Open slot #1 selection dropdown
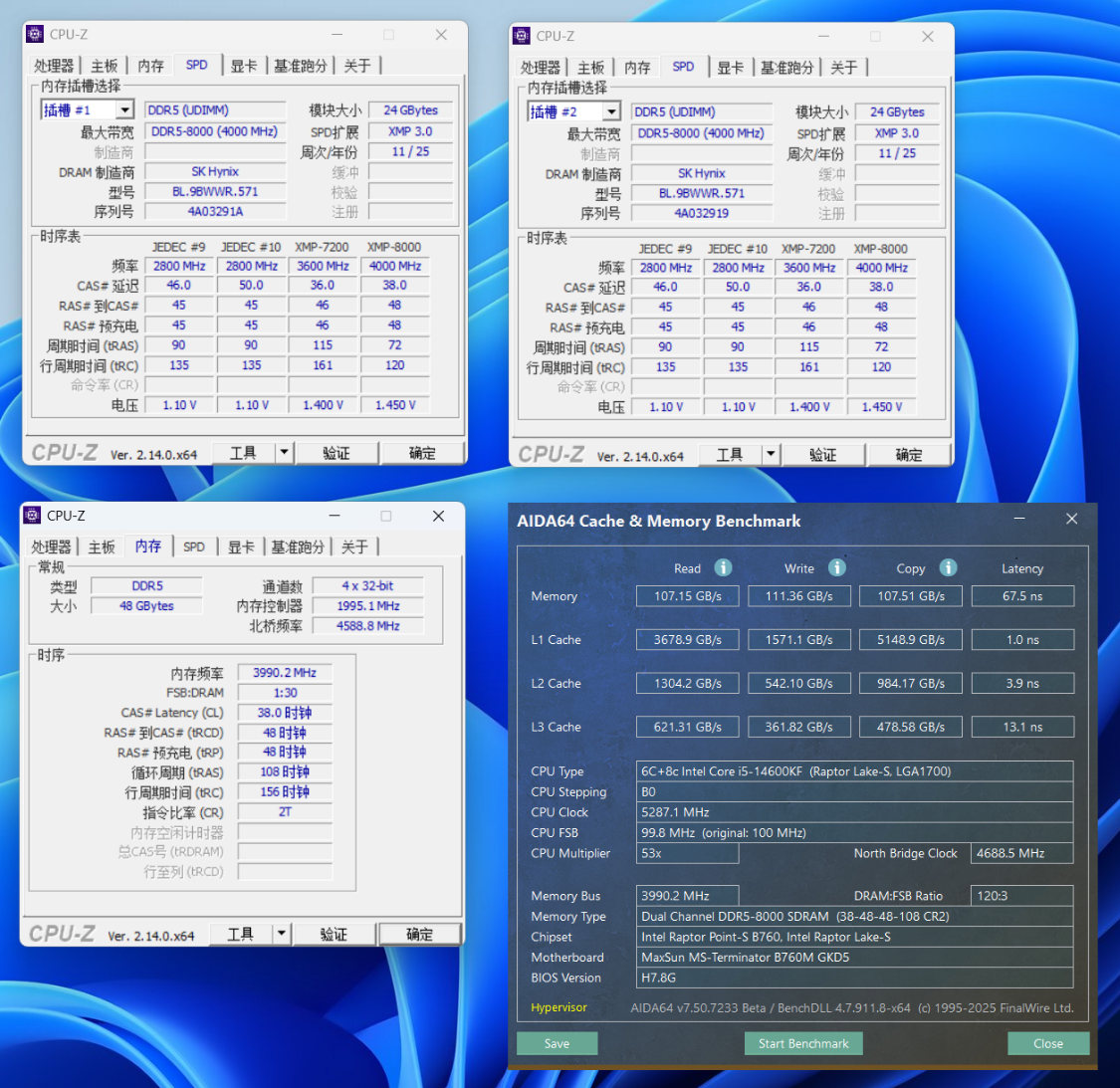 (x=125, y=110)
